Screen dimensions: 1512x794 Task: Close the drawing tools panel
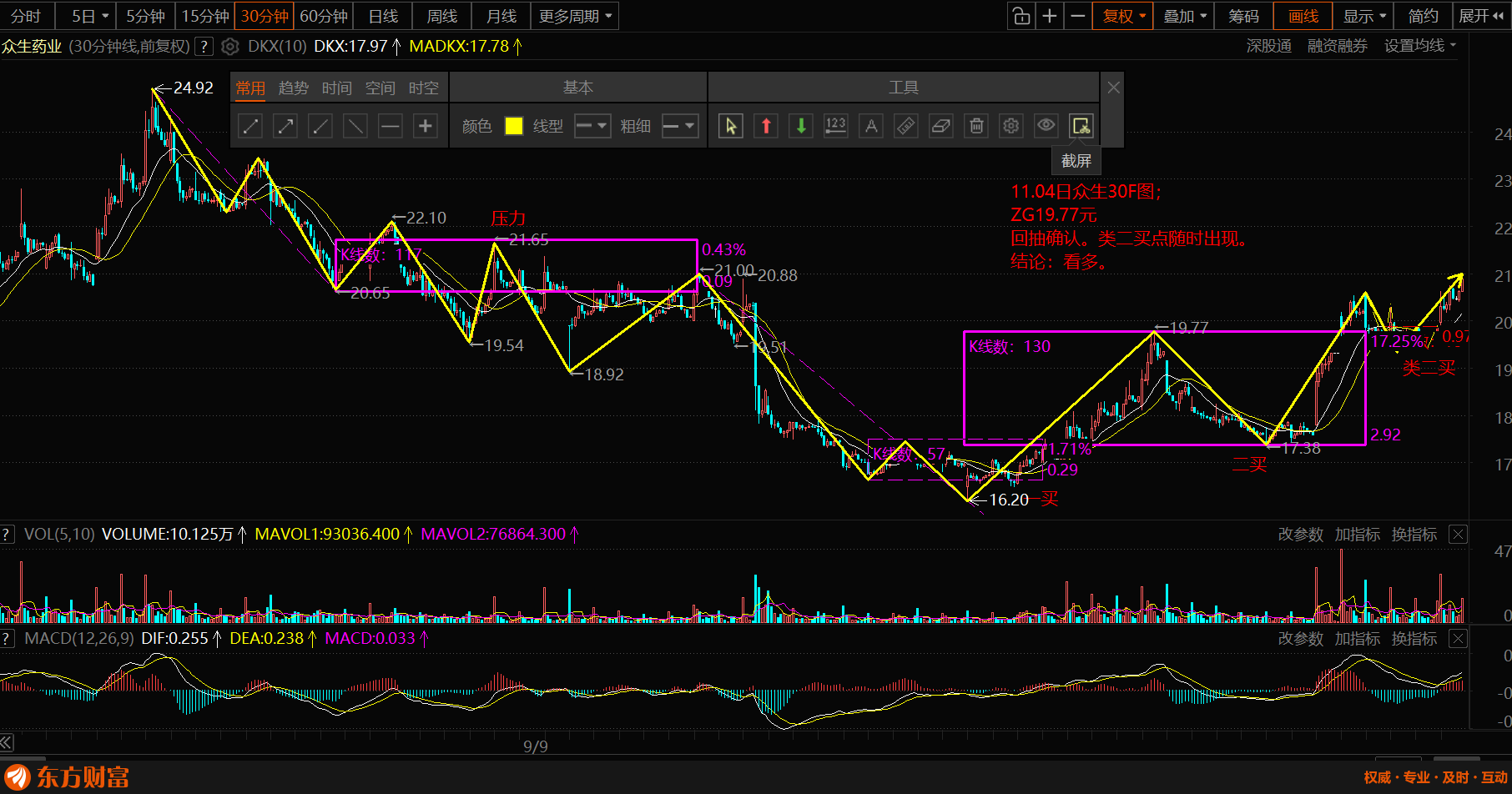1114,88
